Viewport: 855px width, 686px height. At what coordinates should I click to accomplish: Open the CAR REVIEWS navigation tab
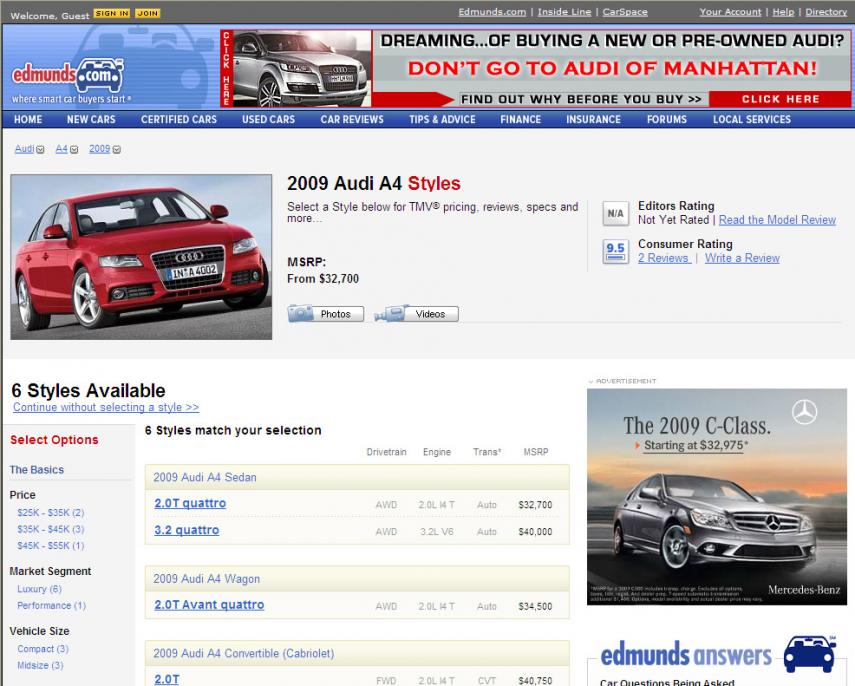pyautogui.click(x=351, y=119)
